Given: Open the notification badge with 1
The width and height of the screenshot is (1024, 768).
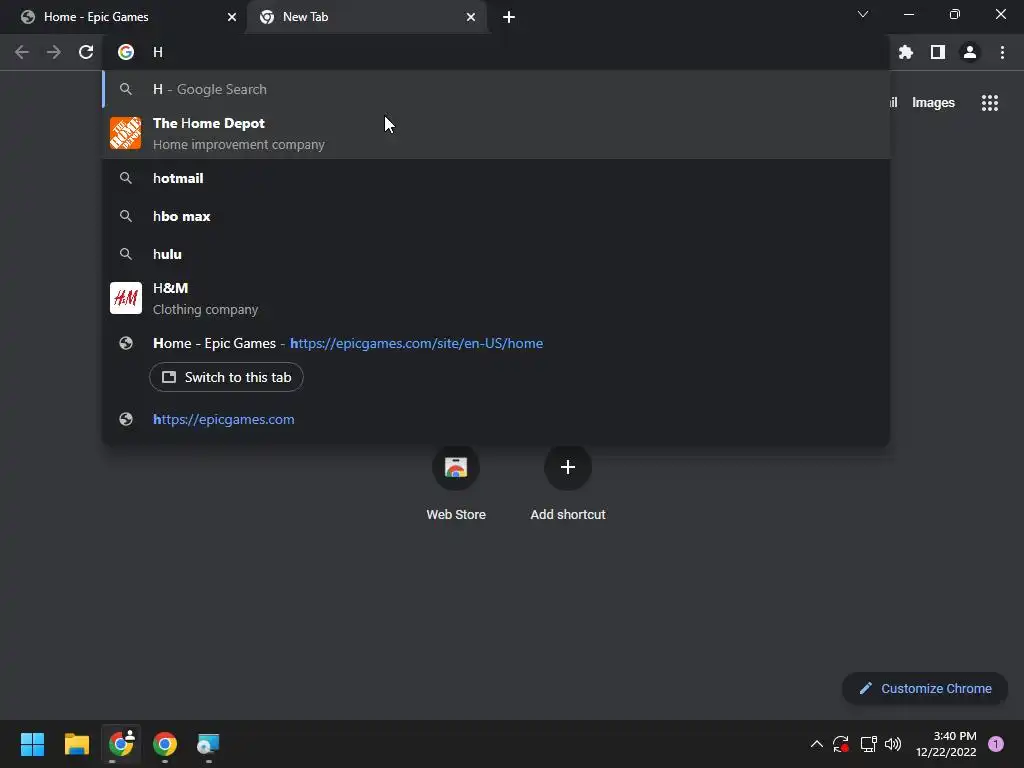Looking at the screenshot, I should coord(996,744).
